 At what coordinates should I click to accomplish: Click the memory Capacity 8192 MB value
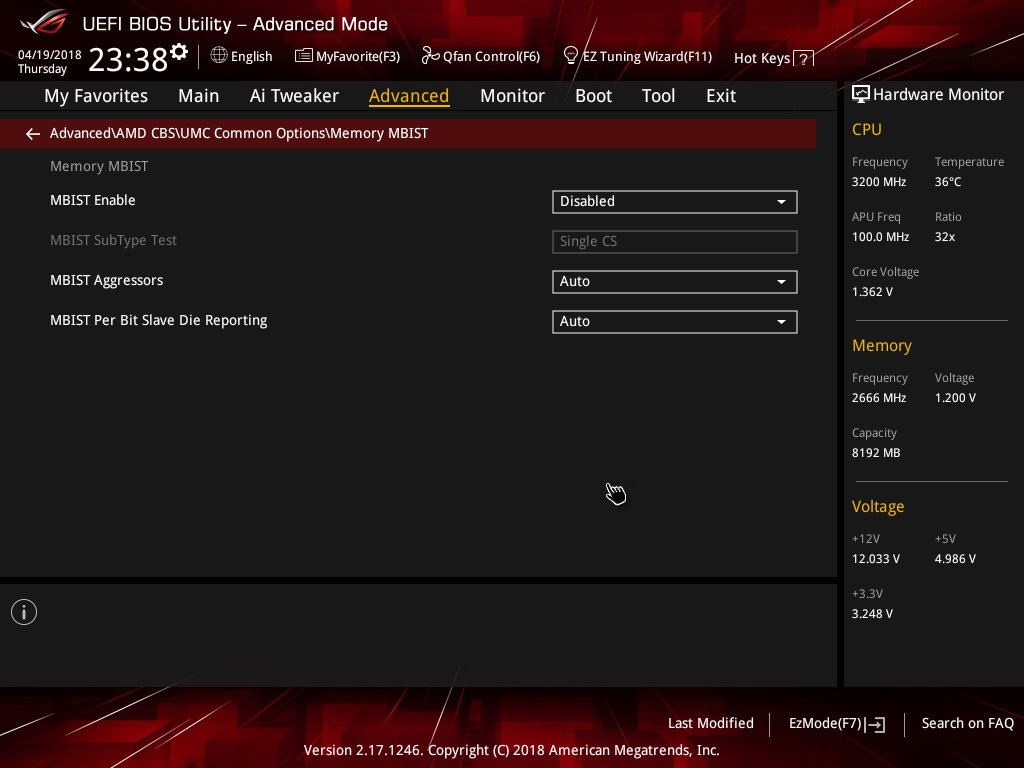(x=876, y=453)
